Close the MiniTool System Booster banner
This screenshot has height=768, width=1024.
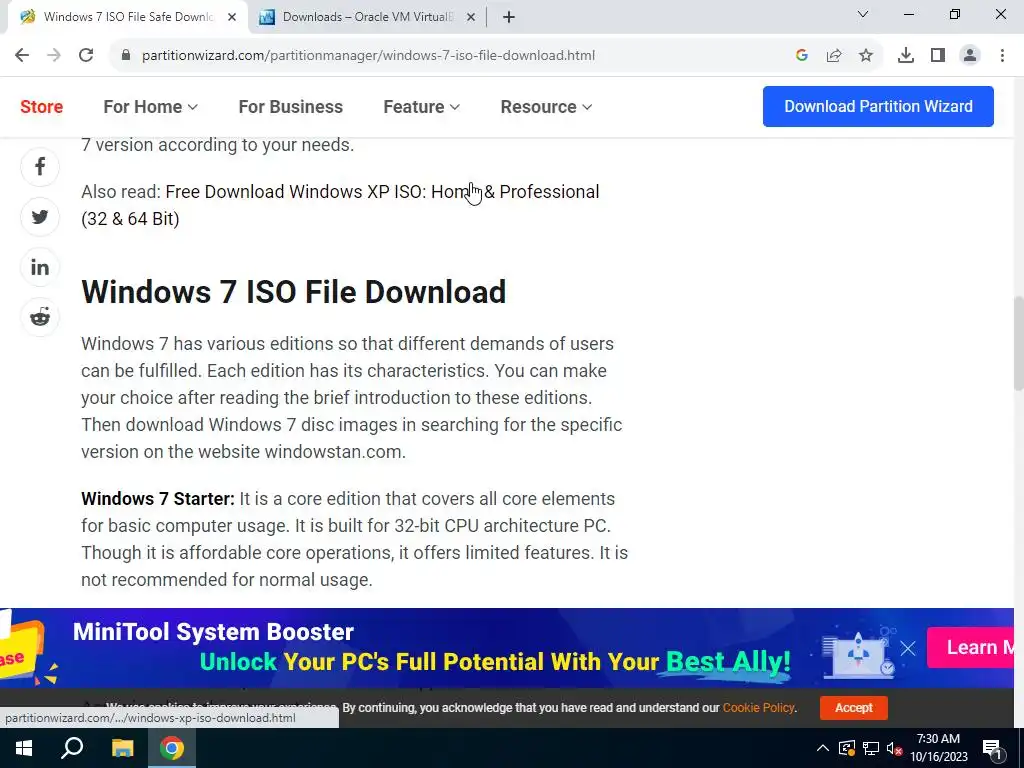908,648
